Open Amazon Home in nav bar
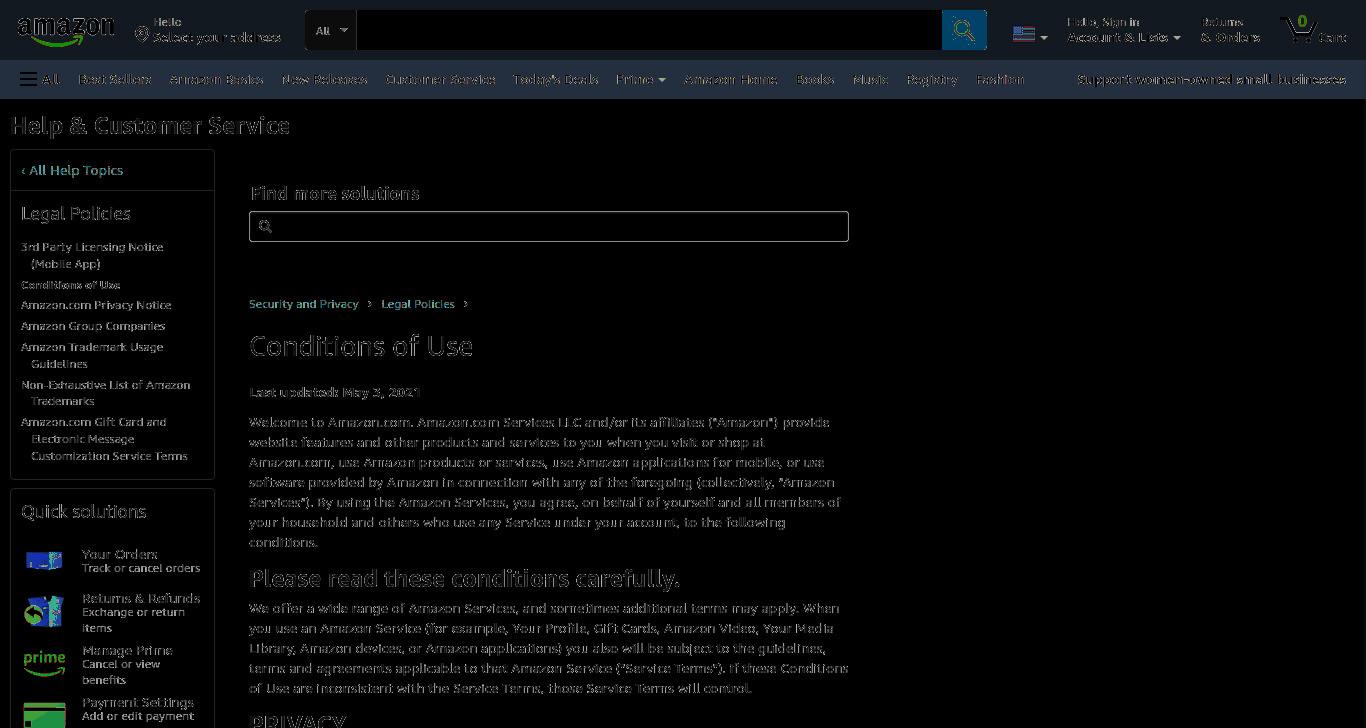Viewport: 1366px width, 728px height. [731, 79]
